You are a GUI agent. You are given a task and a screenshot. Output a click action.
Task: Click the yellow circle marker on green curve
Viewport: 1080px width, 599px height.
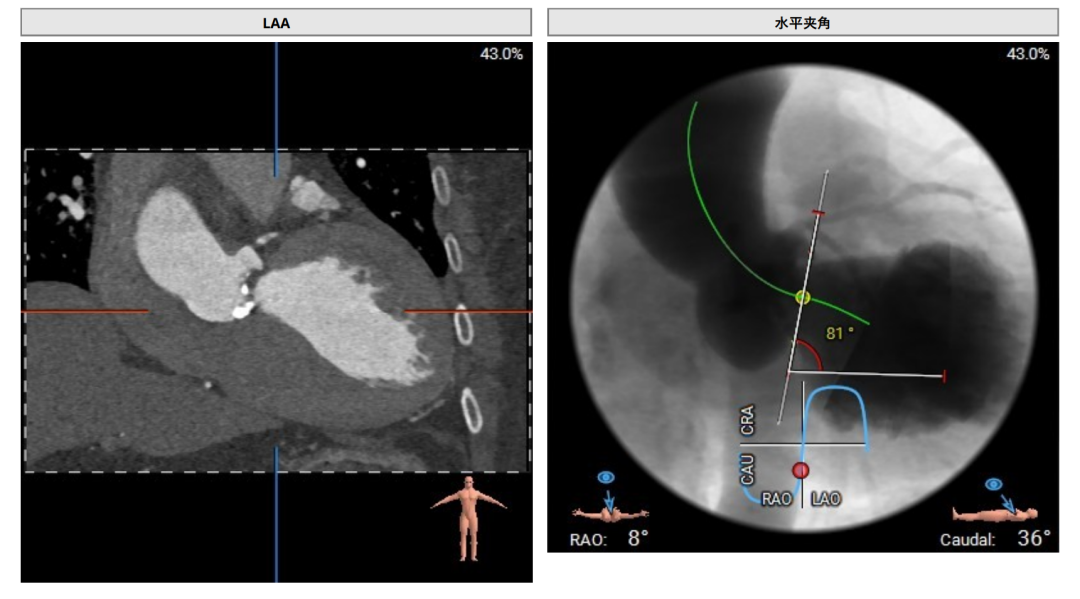click(802, 297)
